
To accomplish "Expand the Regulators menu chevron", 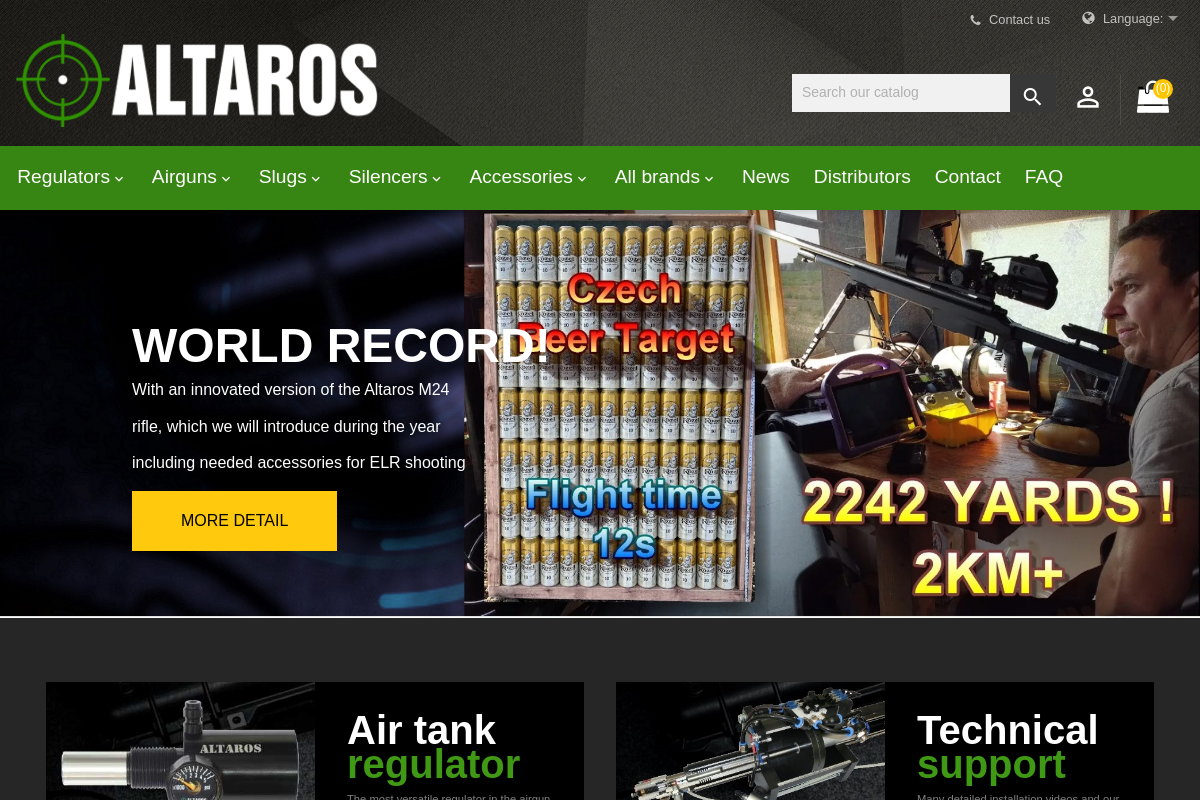I will tap(119, 179).
